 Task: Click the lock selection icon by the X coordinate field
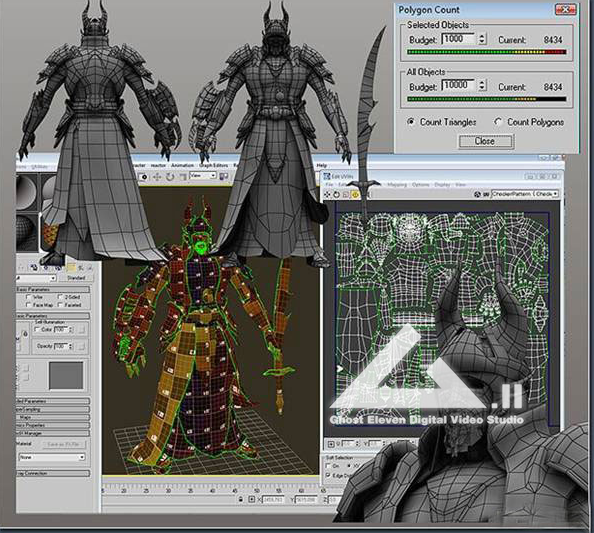(241, 500)
